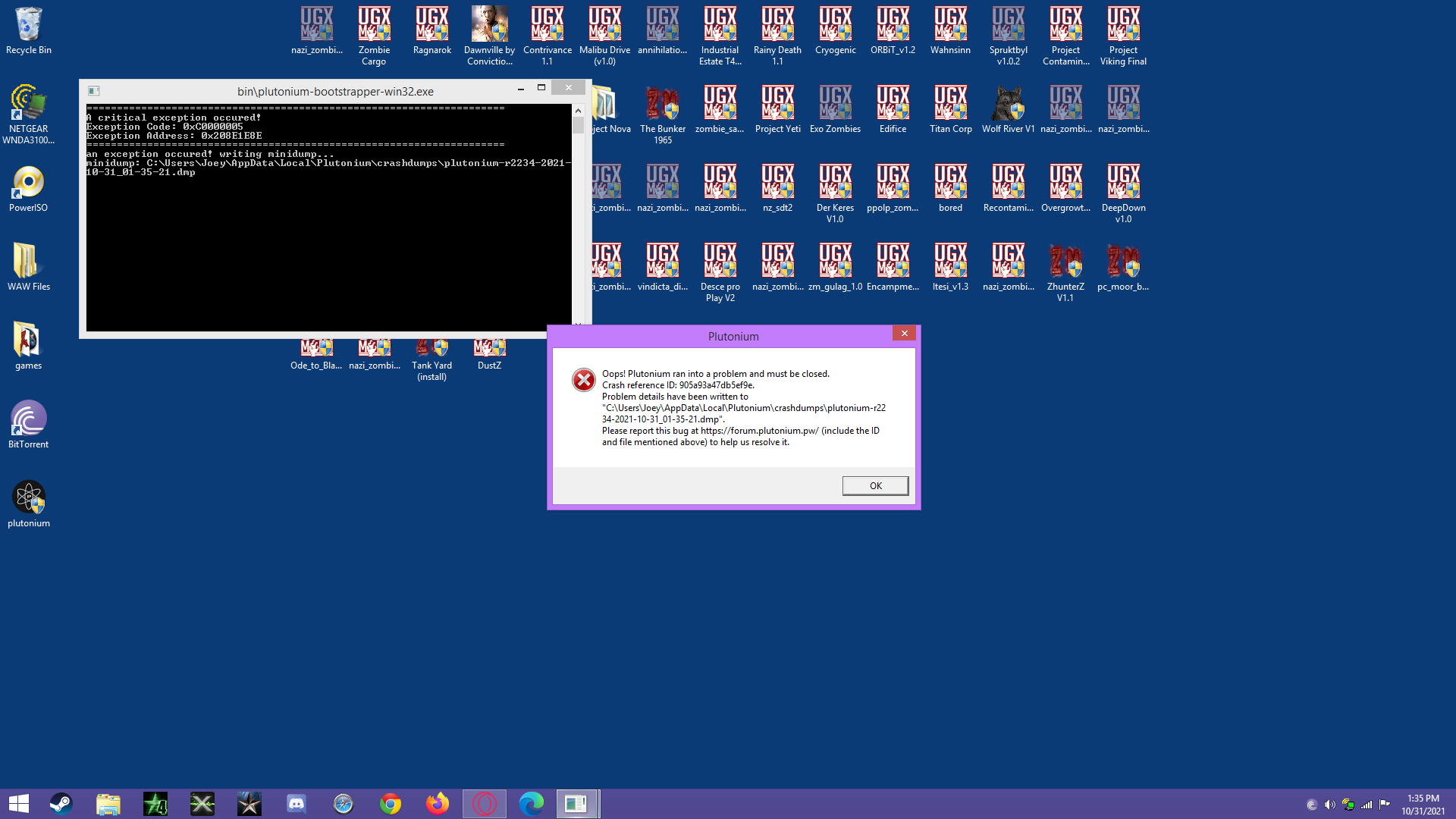Select the plutonium desktop shortcut
The height and width of the screenshot is (819, 1456).
pos(29,504)
